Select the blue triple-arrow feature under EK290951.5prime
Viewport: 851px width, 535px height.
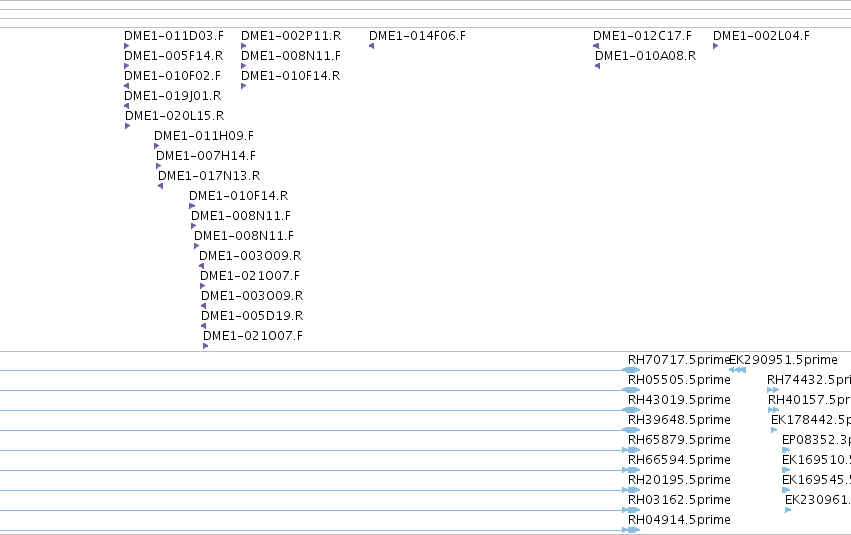pyautogui.click(x=738, y=370)
